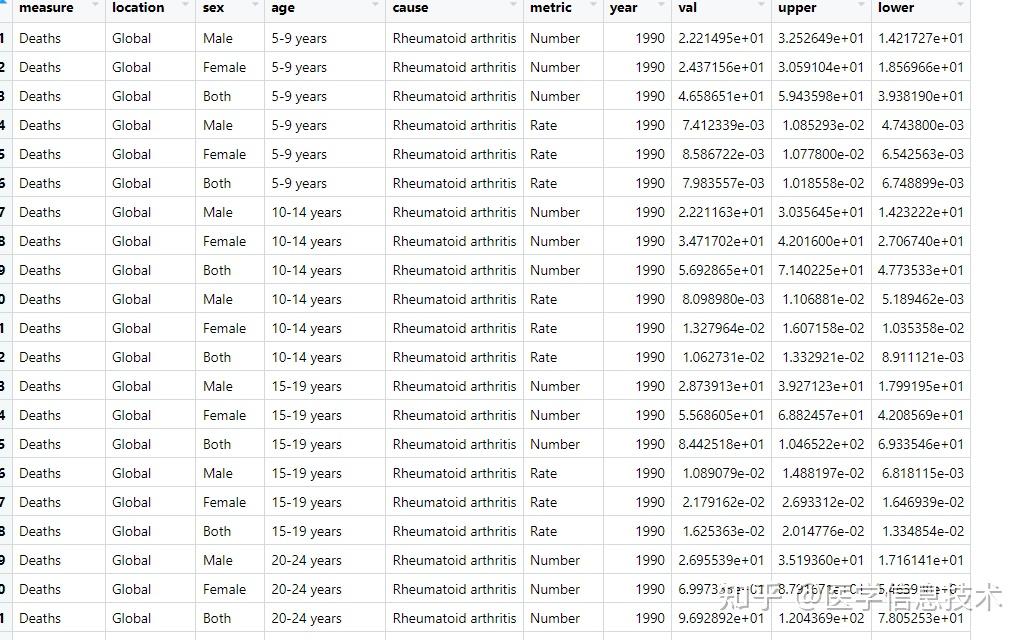
Task: Select first row's Deaths cell
Action: 40,38
